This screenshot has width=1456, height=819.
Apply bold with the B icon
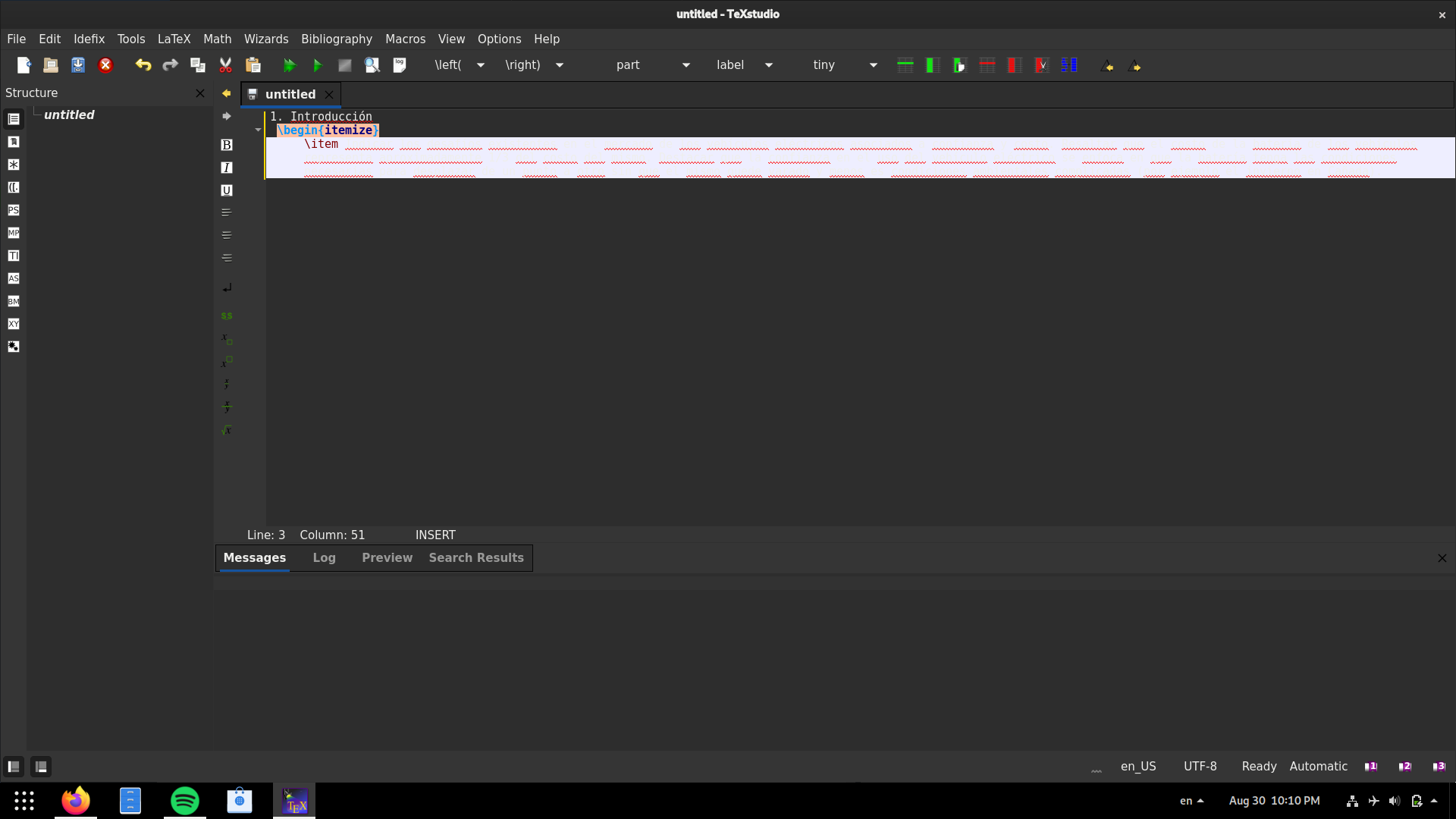coord(226,145)
